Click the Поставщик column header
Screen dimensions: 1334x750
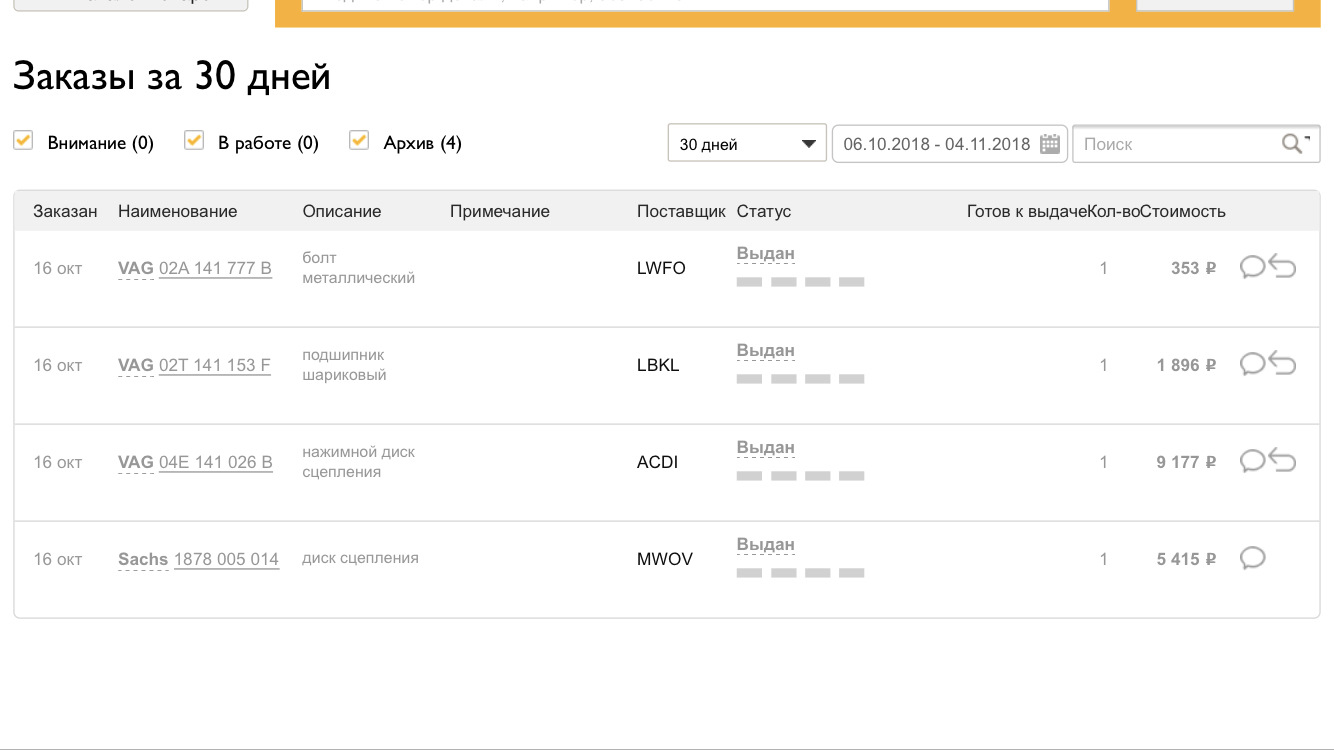[681, 211]
